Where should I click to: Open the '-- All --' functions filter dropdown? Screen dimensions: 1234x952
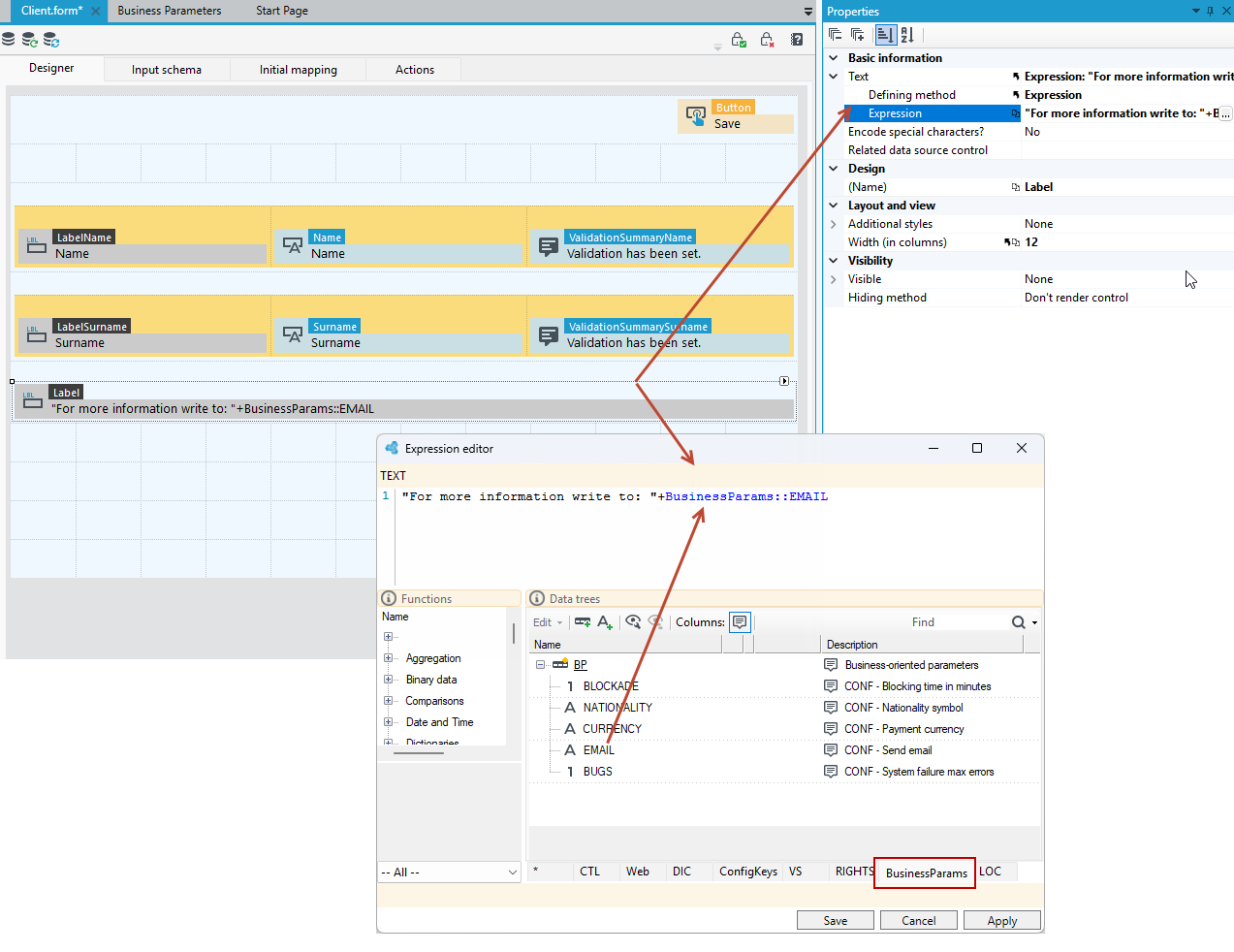[450, 873]
